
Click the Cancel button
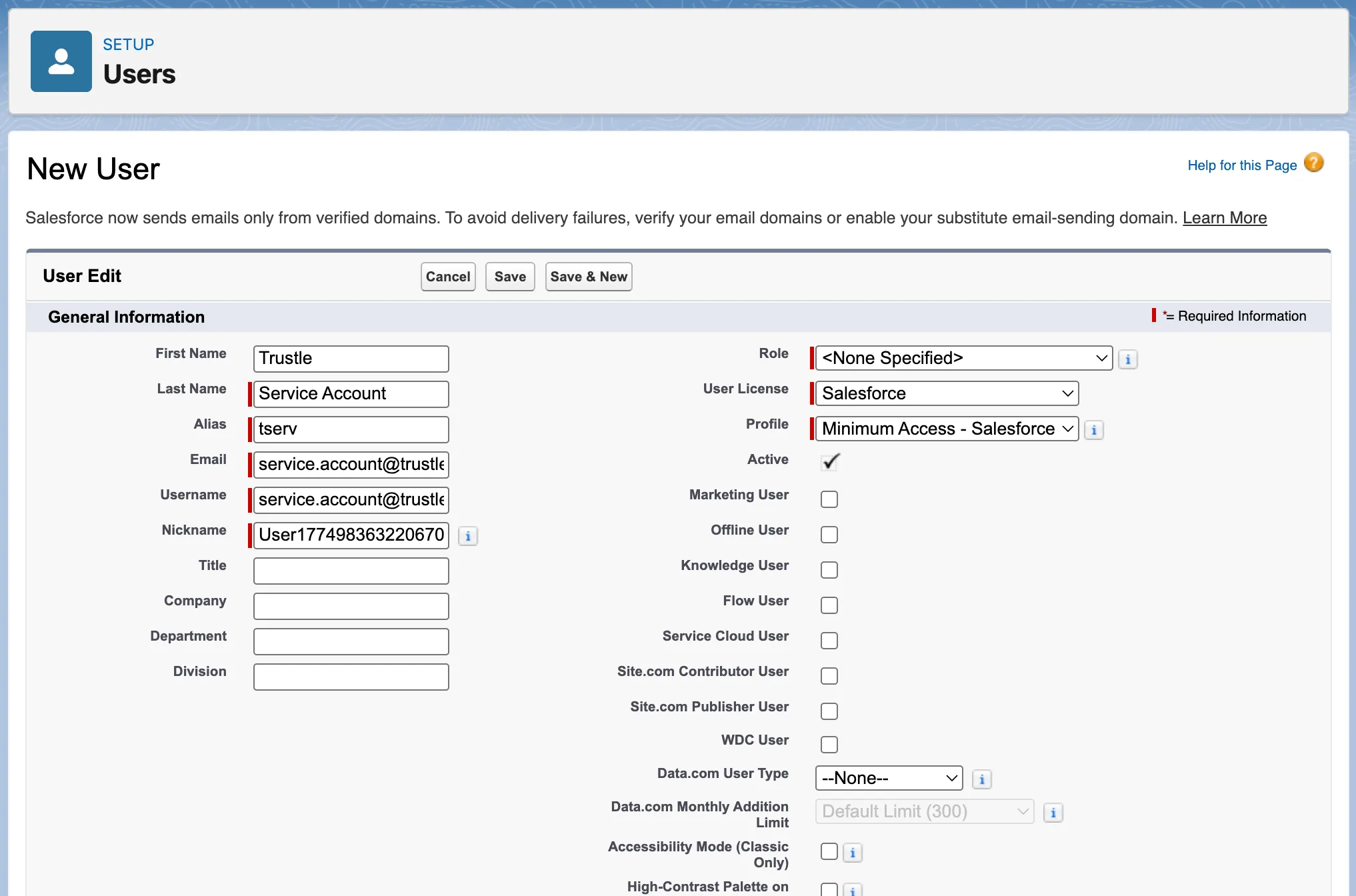click(448, 277)
